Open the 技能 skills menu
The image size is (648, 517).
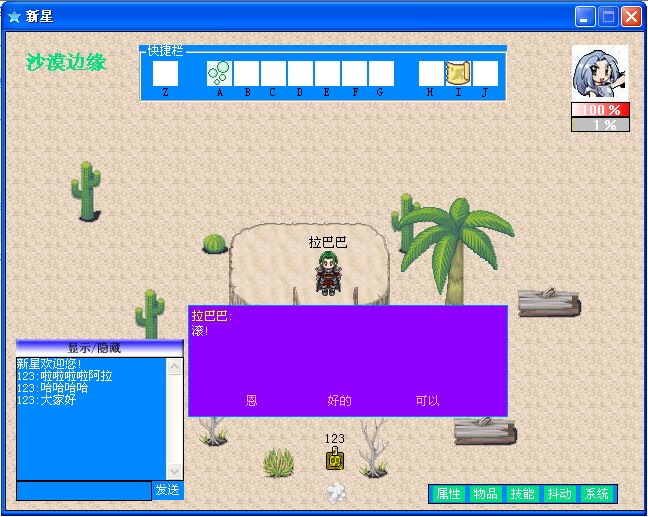pos(523,494)
